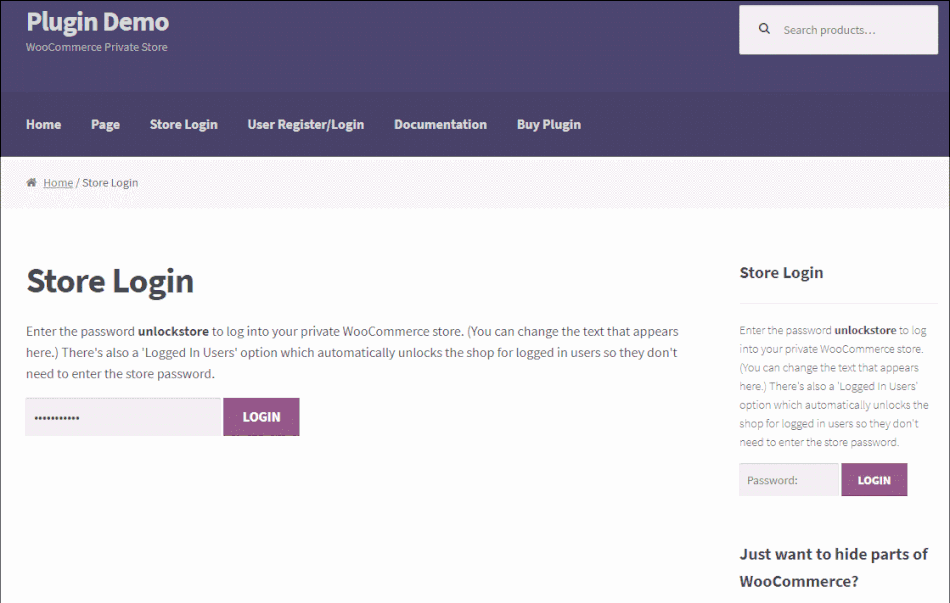Click the Store Login page heading
Image resolution: width=950 pixels, height=603 pixels.
pos(110,281)
